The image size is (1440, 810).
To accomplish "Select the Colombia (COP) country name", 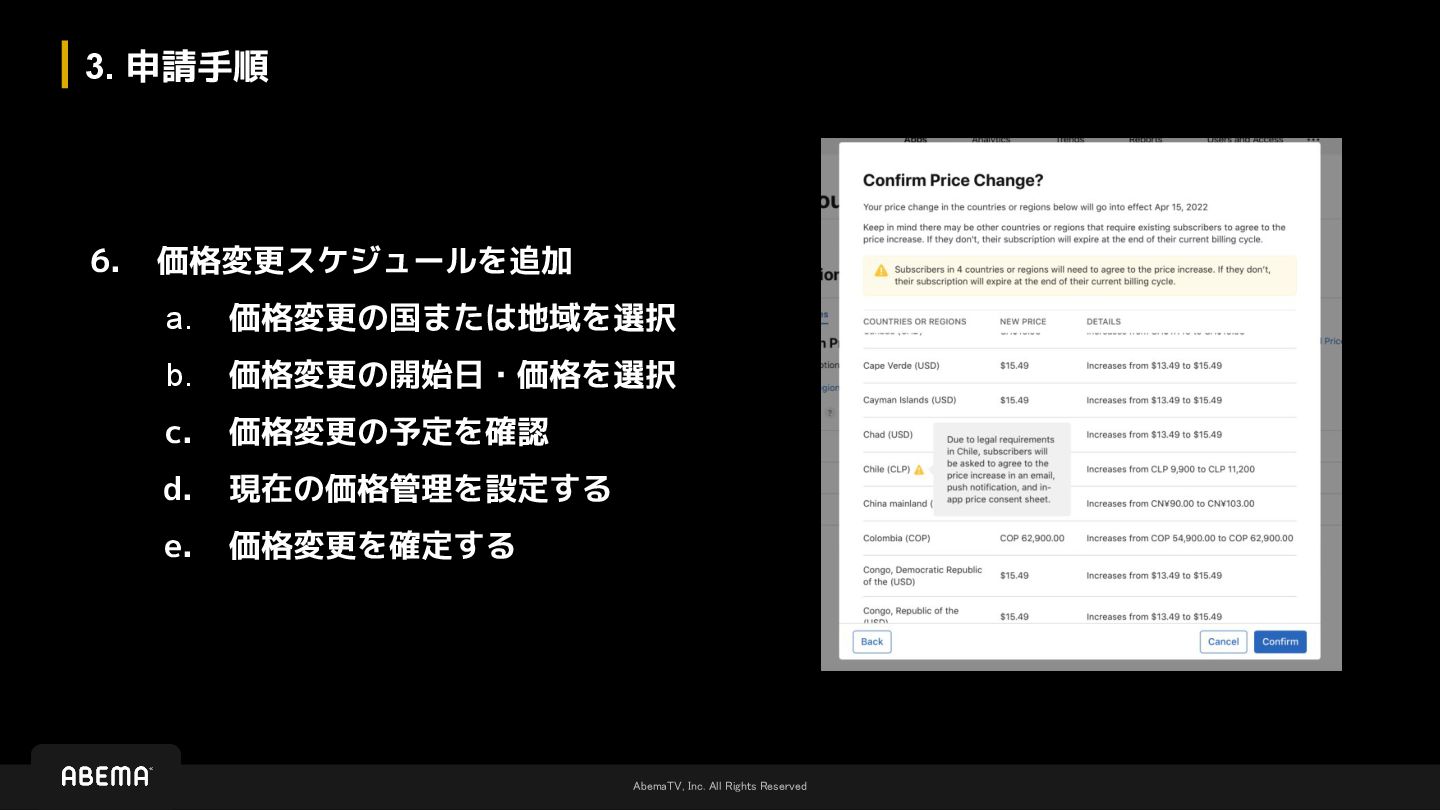I will [x=897, y=538].
